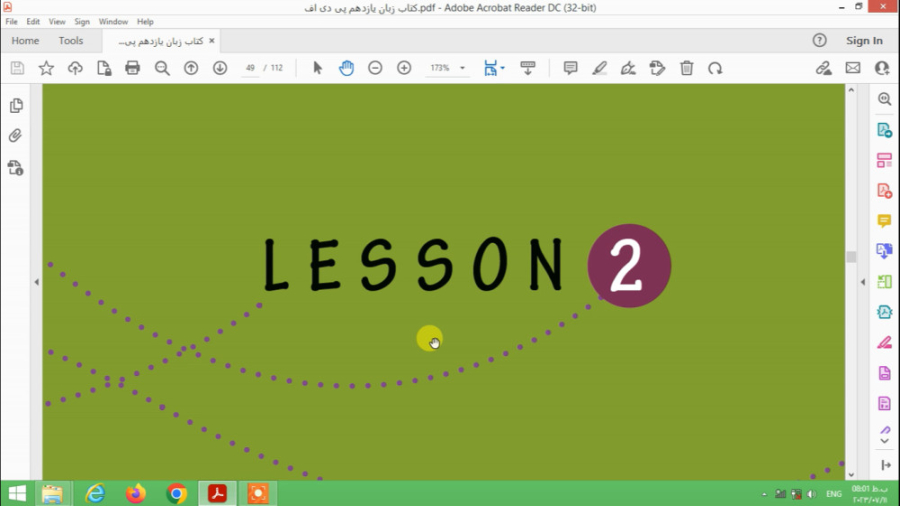This screenshot has width=900, height=506.
Task: Open the Find text magnifier
Action: [162, 68]
